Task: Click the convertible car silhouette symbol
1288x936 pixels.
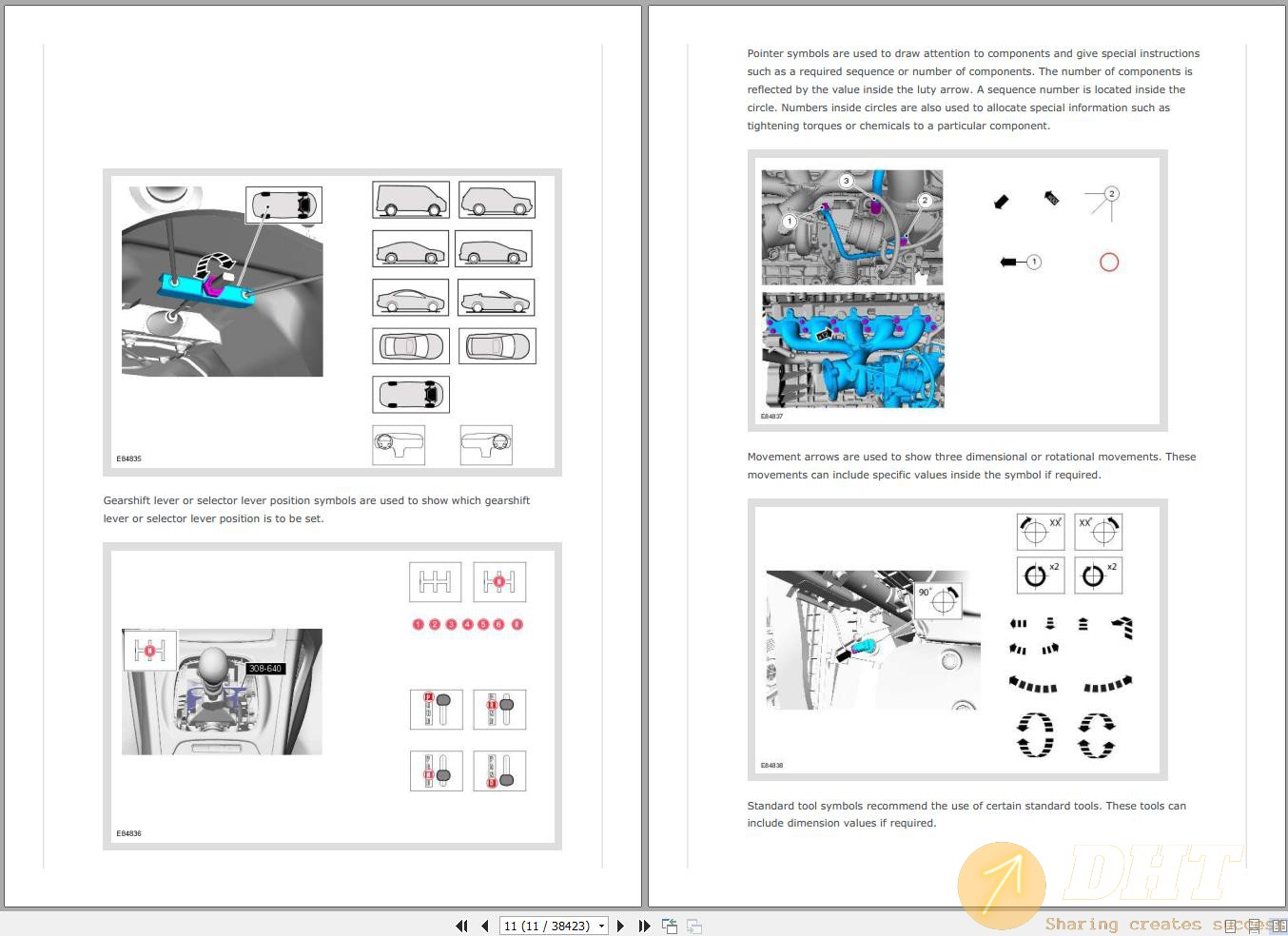Action: [497, 298]
